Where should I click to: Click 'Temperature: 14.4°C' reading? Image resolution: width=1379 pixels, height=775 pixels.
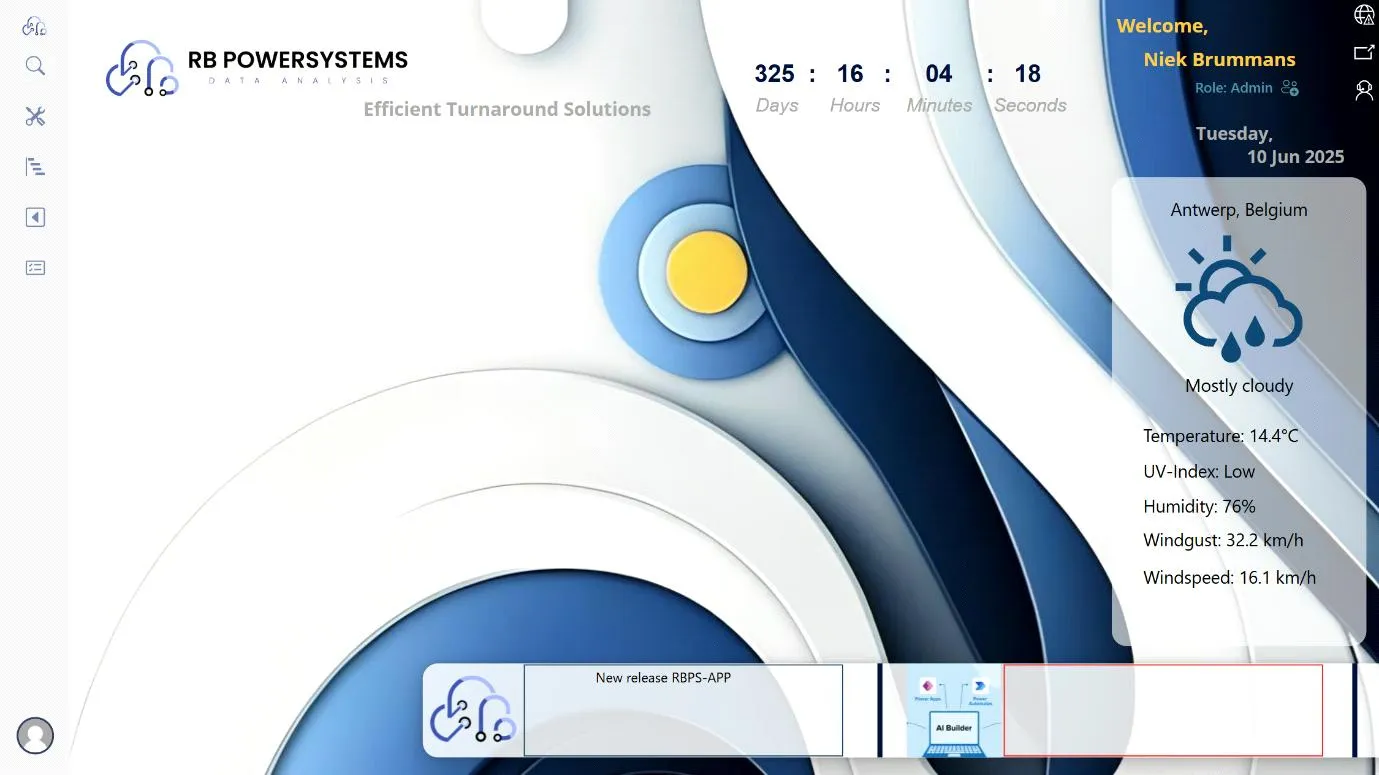[1221, 436]
